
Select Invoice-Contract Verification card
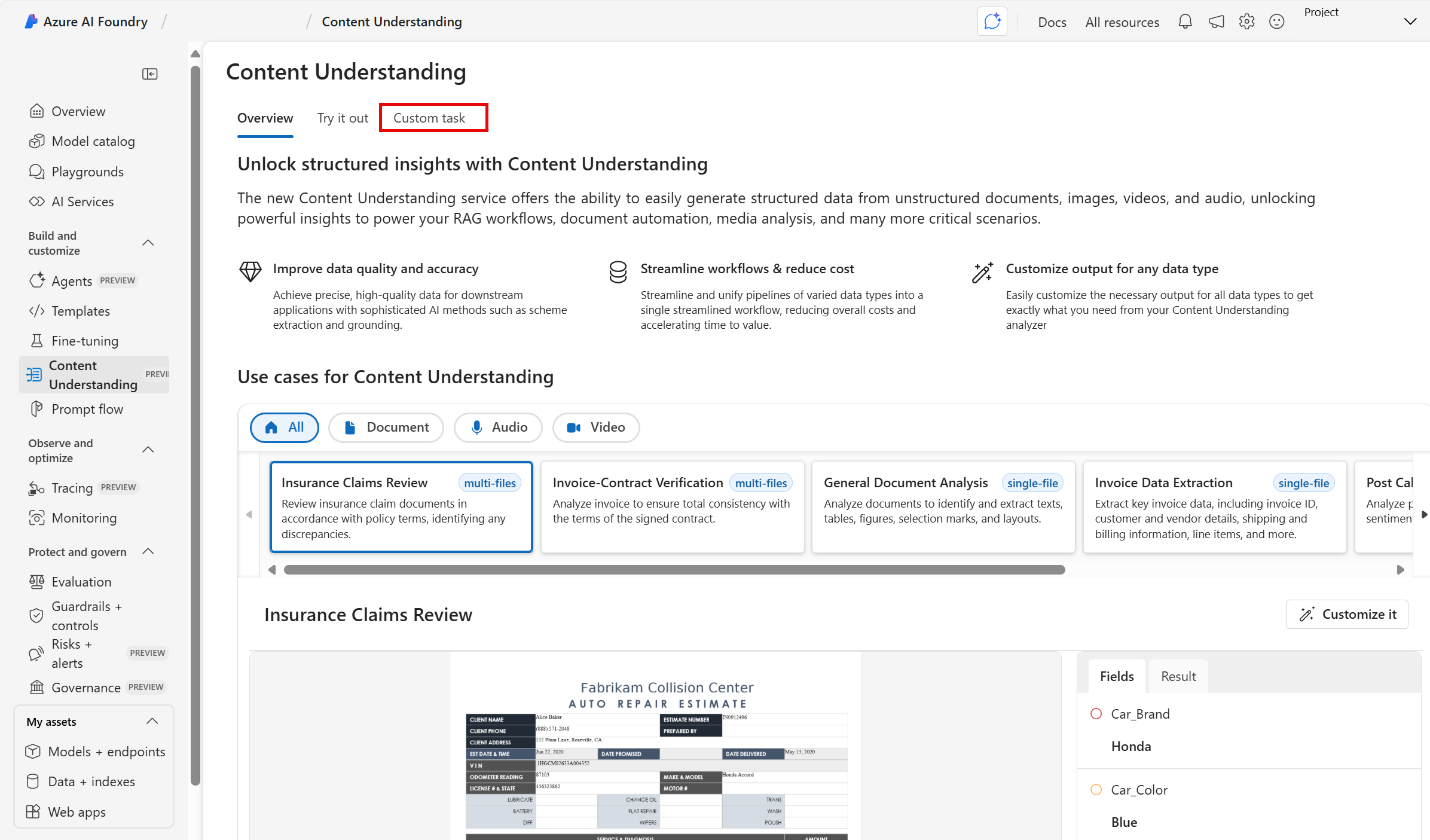673,507
